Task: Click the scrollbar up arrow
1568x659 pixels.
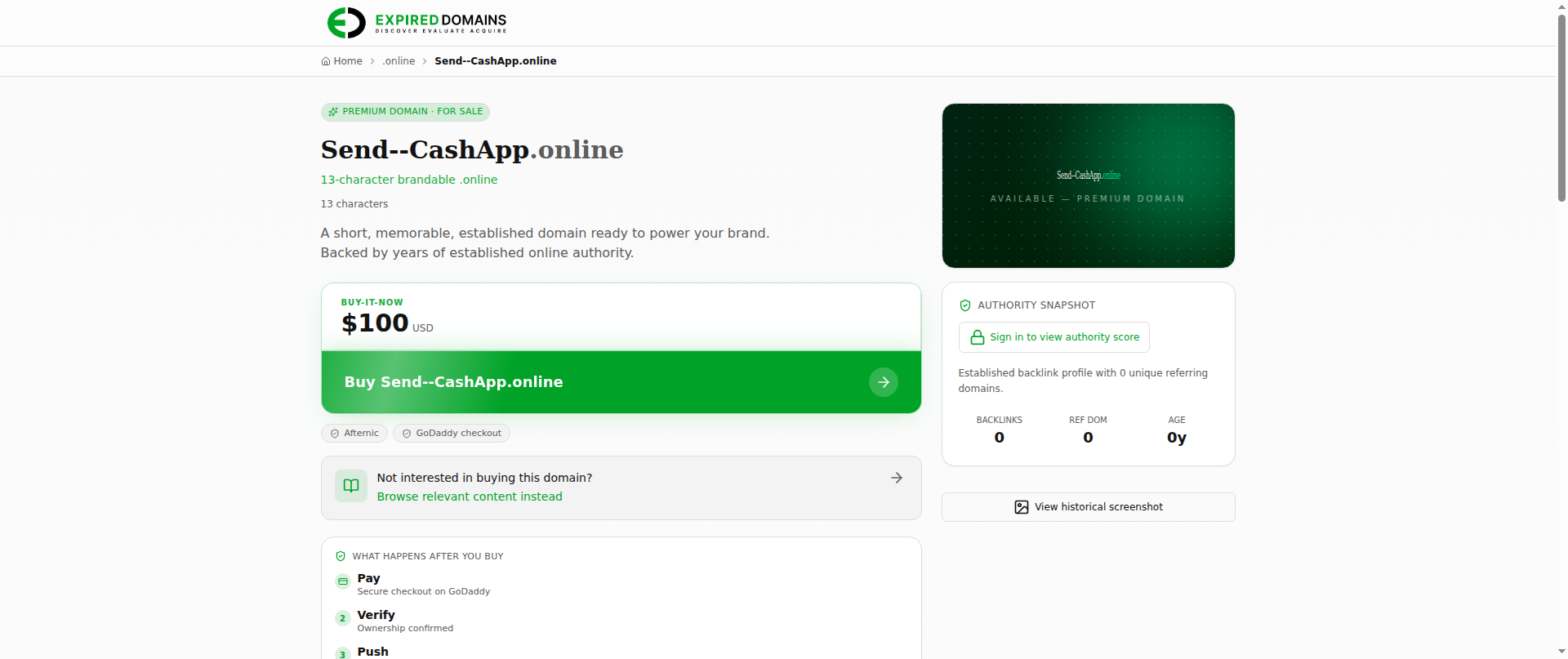Action: click(x=1561, y=6)
